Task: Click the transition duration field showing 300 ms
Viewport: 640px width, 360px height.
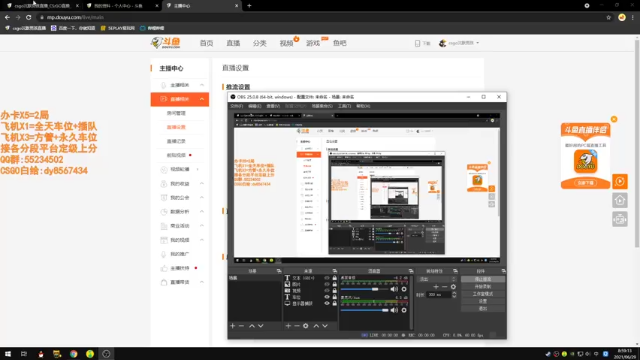Action: coord(439,295)
